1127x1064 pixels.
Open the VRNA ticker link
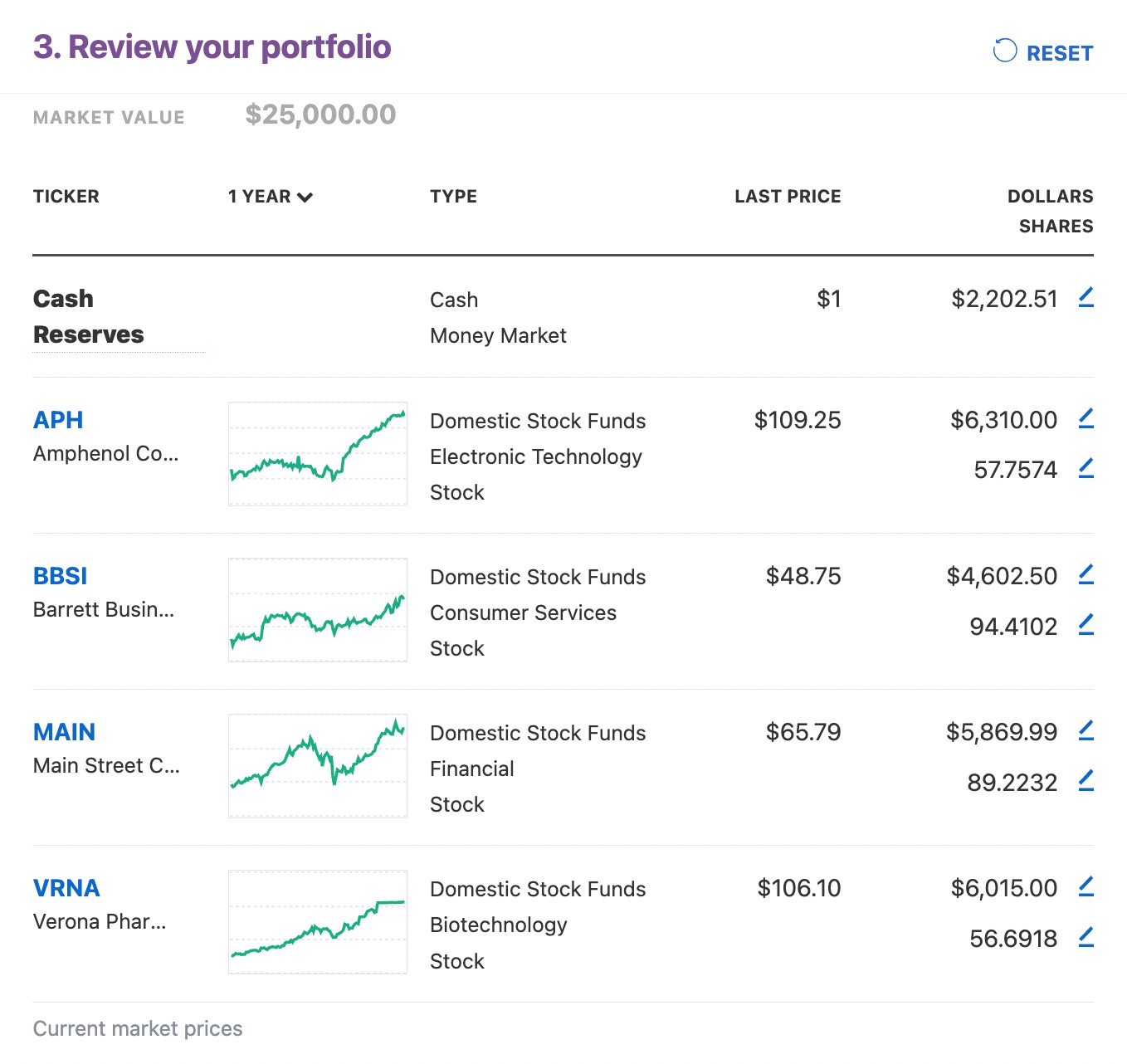click(66, 888)
